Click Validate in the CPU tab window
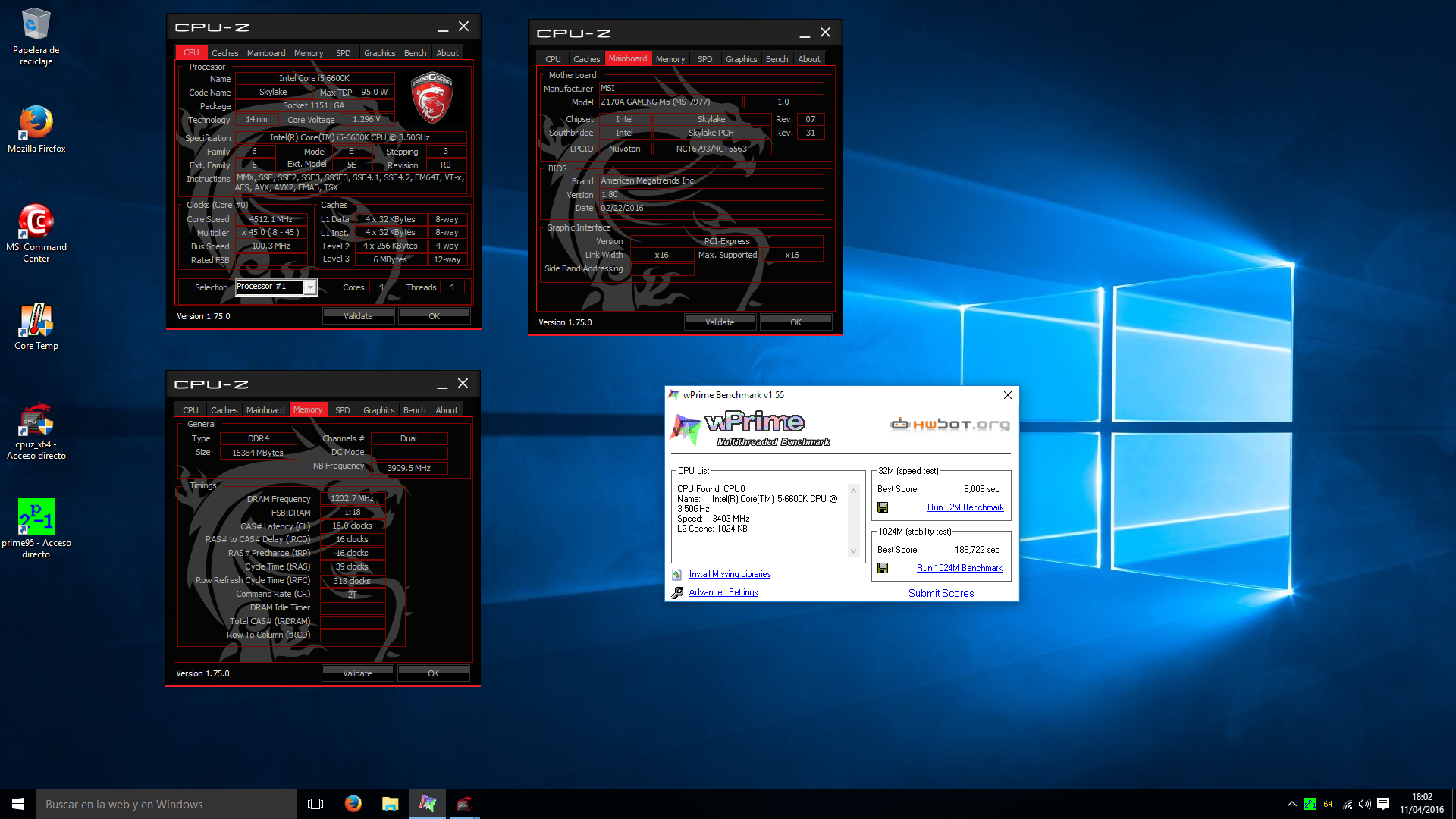This screenshot has width=1456, height=819. coord(358,316)
